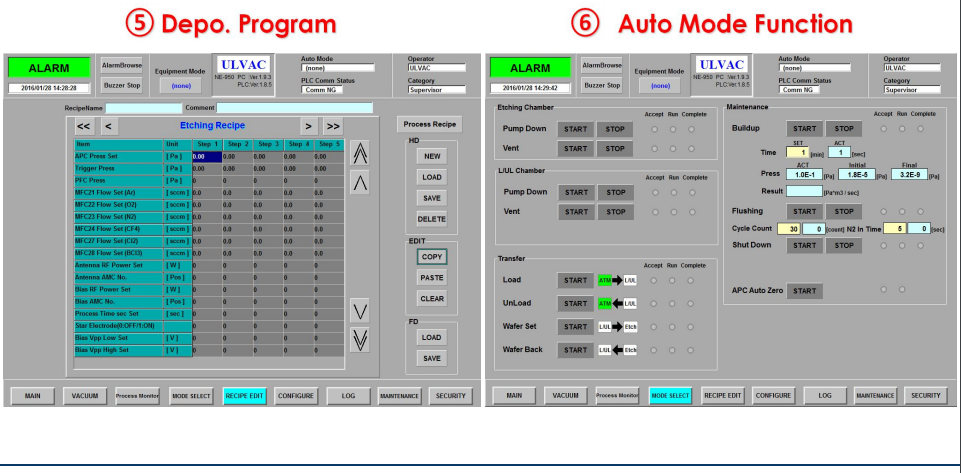The height and width of the screenshot is (473, 961).
Task: Open MODE SELECT tab in Auto Mode Function screen
Action: pos(671,396)
